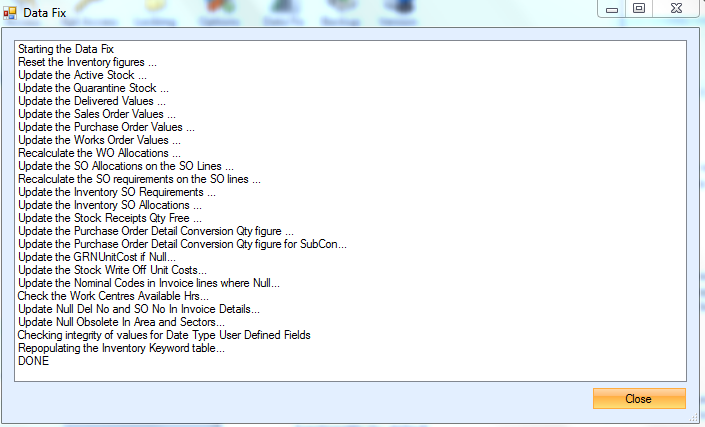Select 'Recalculate the WO Allocations ...' line

coord(99,153)
